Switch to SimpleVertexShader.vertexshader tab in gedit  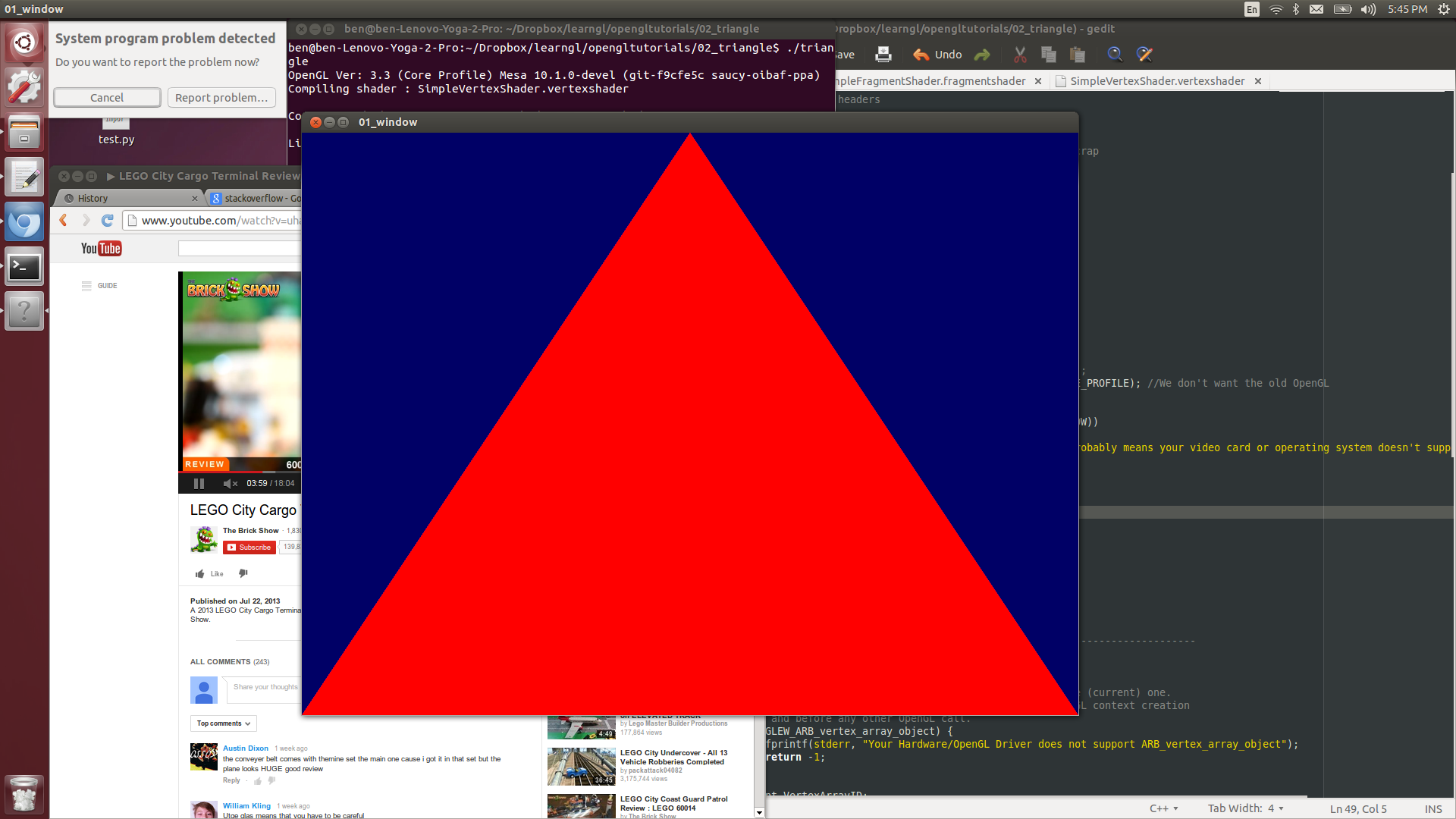tap(1157, 81)
